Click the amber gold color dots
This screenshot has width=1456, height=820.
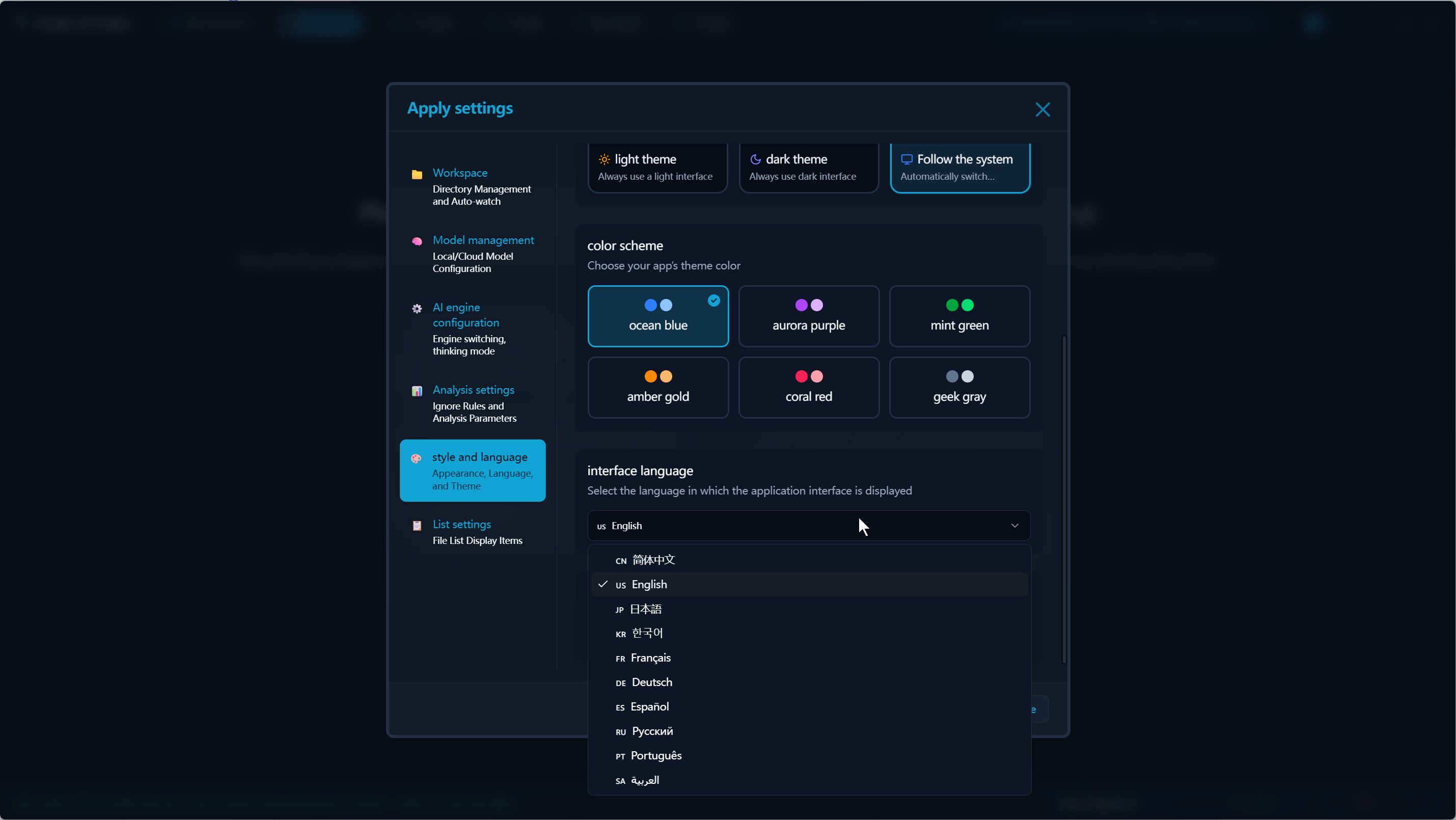[x=658, y=376]
